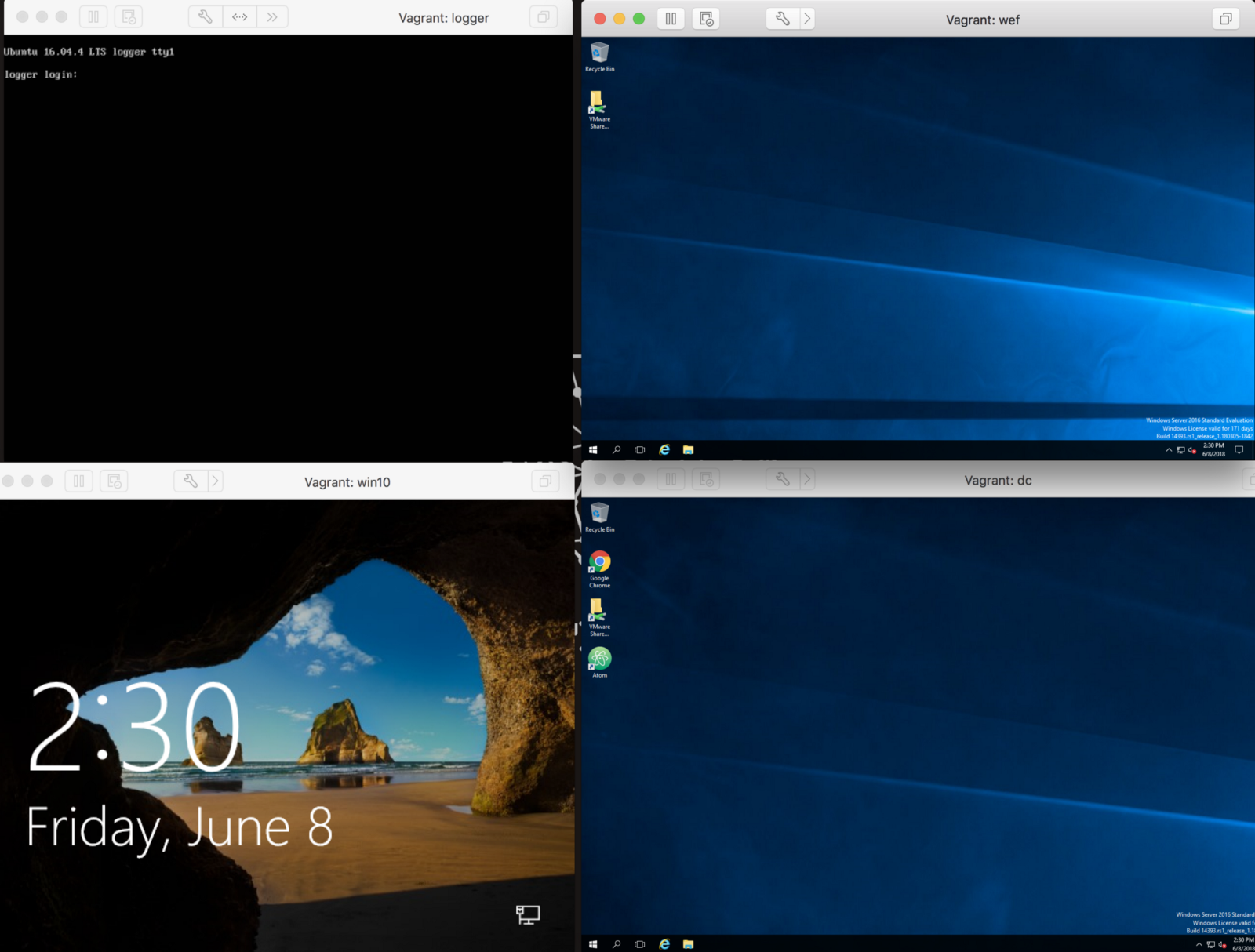The width and height of the screenshot is (1255, 952).
Task: Click the search icon on wef taskbar
Action: click(x=617, y=450)
